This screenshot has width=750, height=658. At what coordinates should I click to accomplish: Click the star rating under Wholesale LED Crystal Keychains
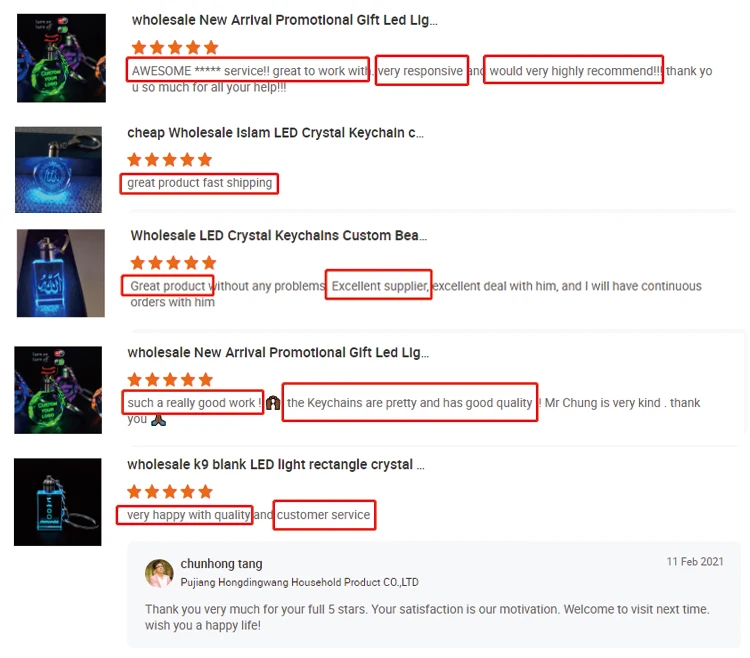coord(173,263)
